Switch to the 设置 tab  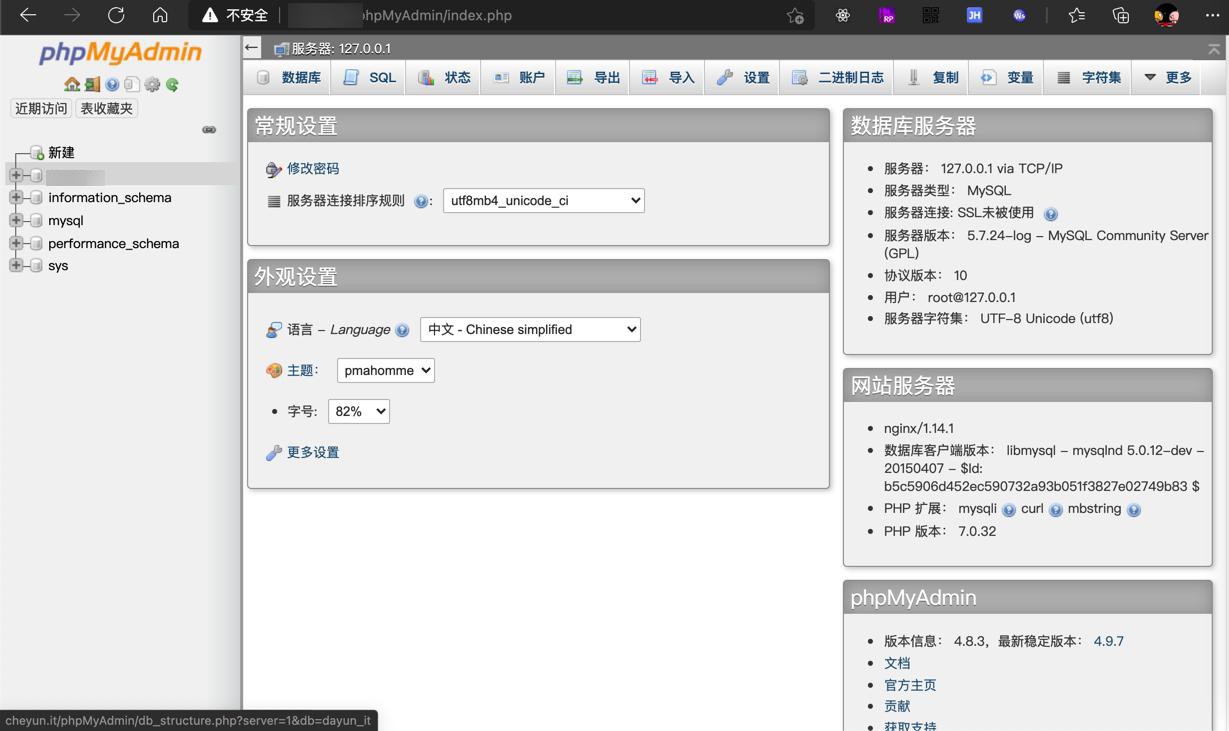point(743,77)
